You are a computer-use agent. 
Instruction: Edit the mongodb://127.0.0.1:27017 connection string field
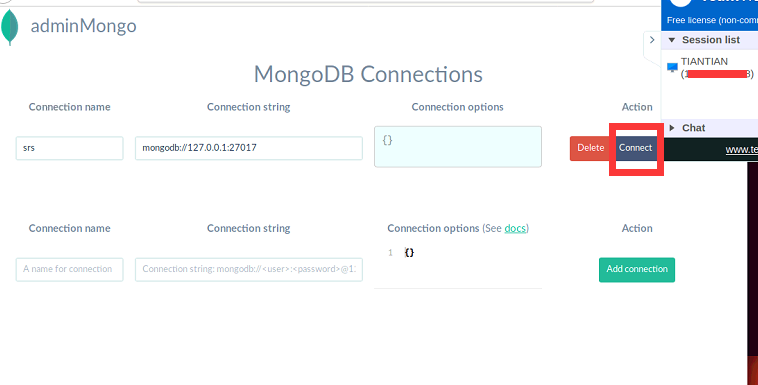[248, 148]
